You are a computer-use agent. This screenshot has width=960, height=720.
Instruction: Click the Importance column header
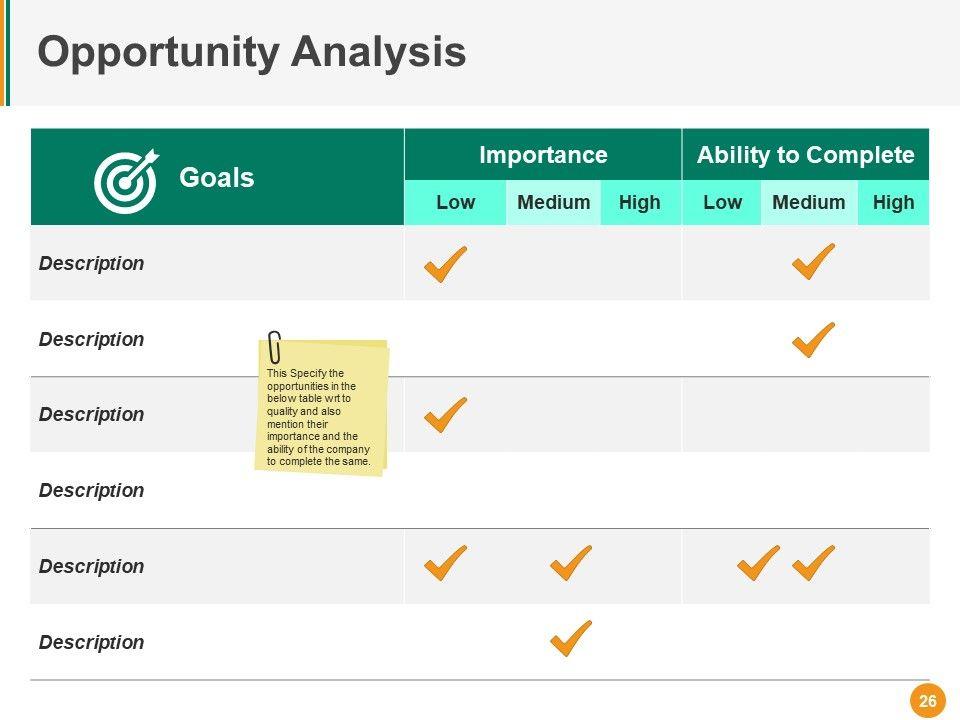click(543, 155)
